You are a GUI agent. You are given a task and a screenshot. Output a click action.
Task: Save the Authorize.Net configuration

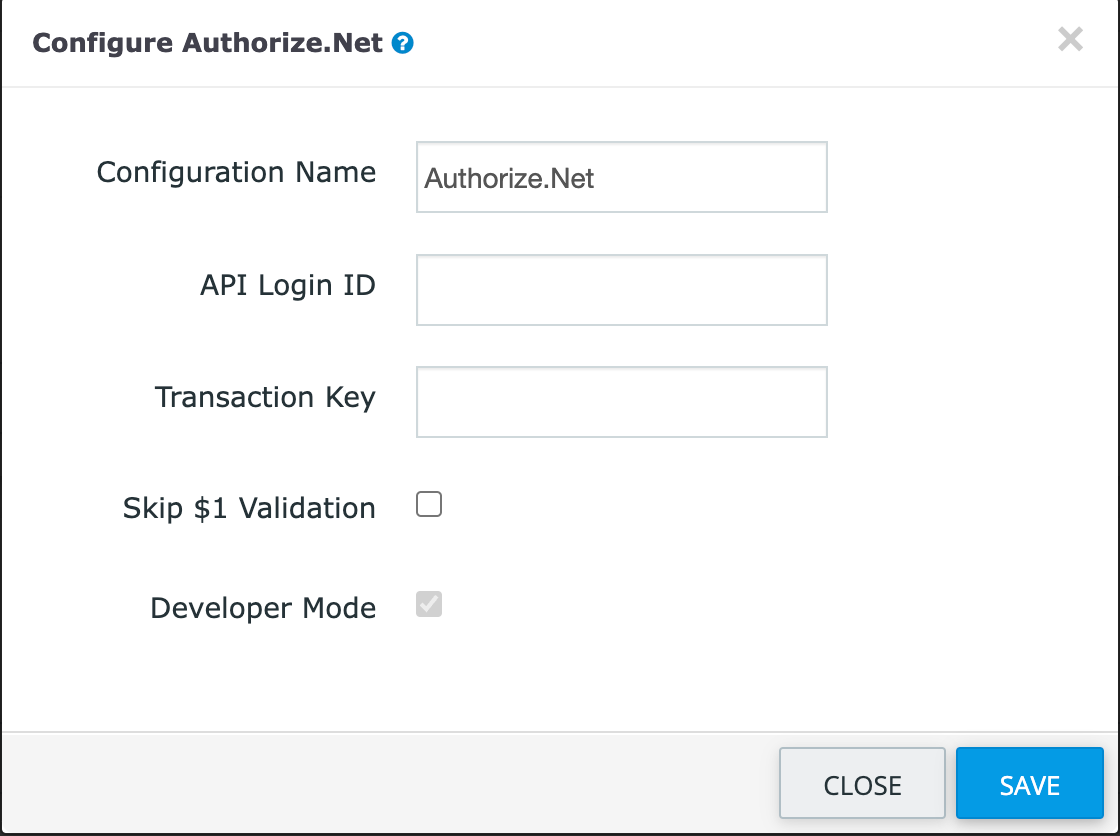pyautogui.click(x=1030, y=783)
